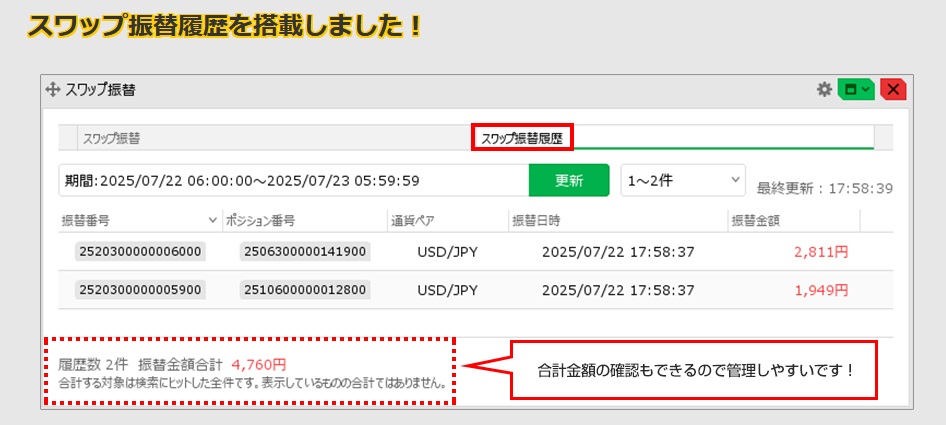The height and width of the screenshot is (425, 946).
Task: Click the 2,811円 amount cell
Action: [x=822, y=252]
